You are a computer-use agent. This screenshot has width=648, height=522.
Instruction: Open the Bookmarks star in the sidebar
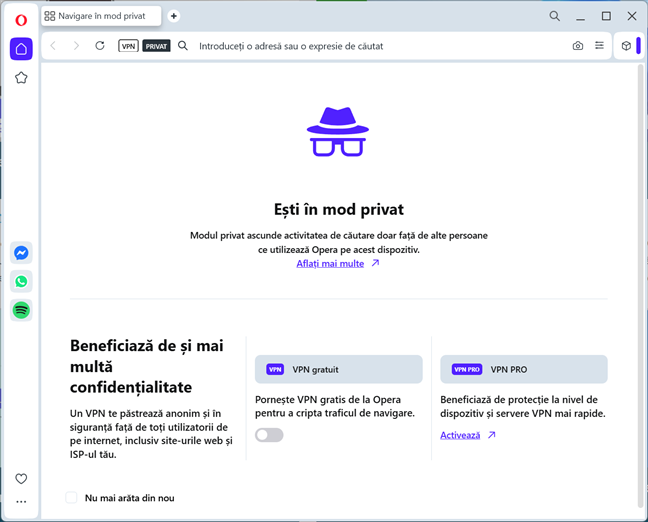point(21,78)
